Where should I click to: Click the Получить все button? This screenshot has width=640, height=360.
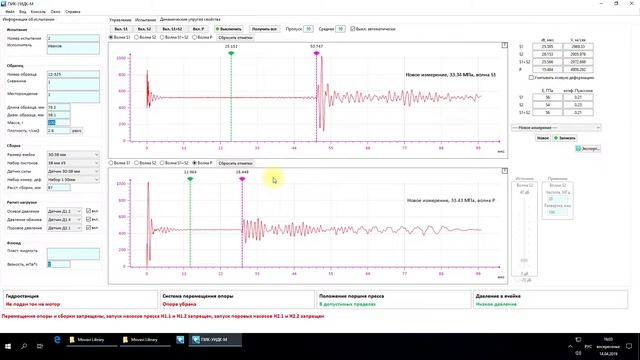(264, 29)
